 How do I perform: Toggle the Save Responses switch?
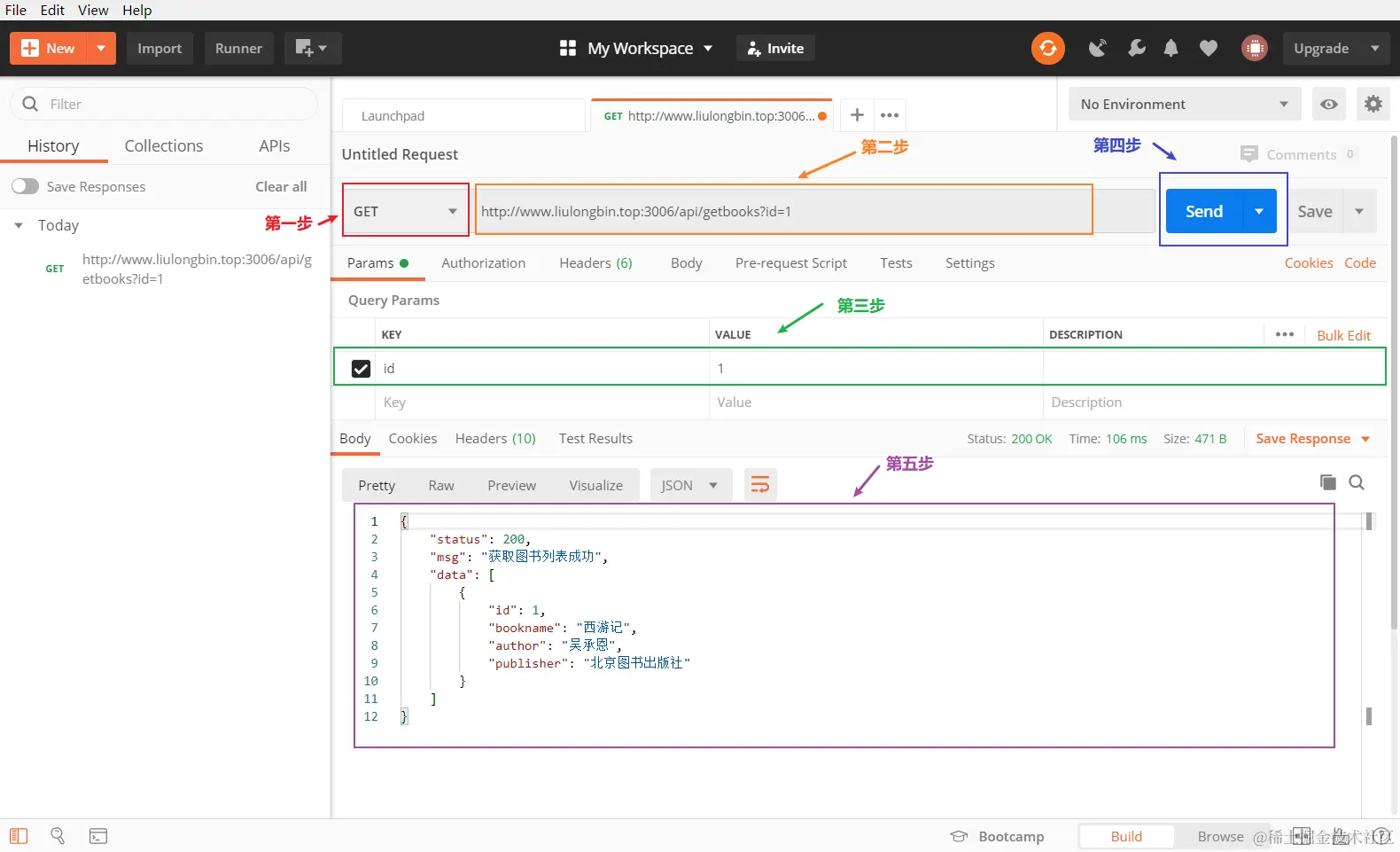coord(25,186)
